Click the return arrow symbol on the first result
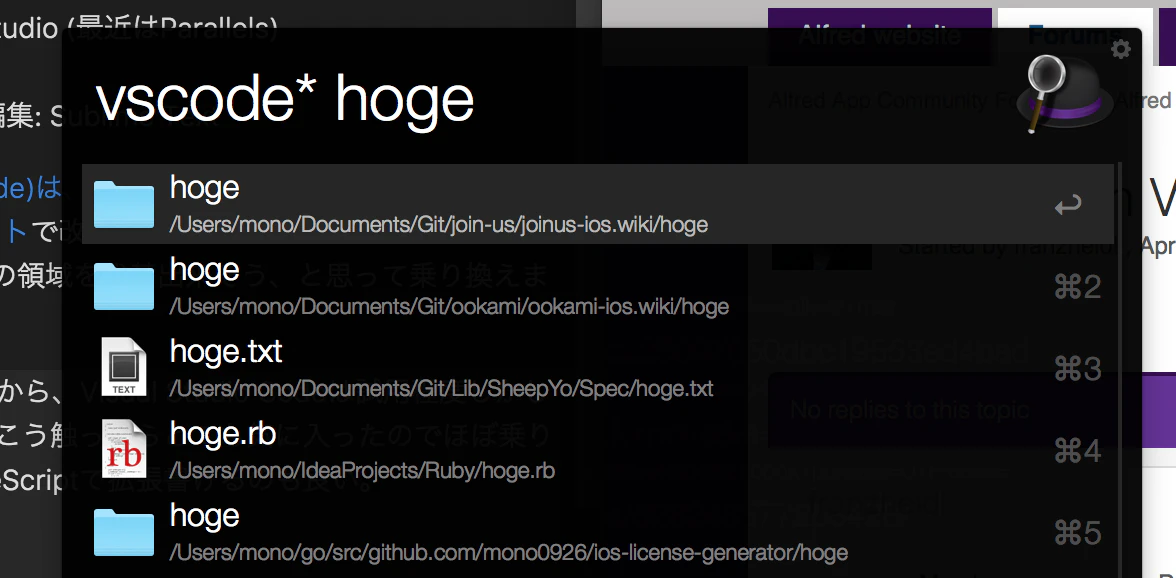Viewport: 1176px width, 578px height. pos(1067,205)
